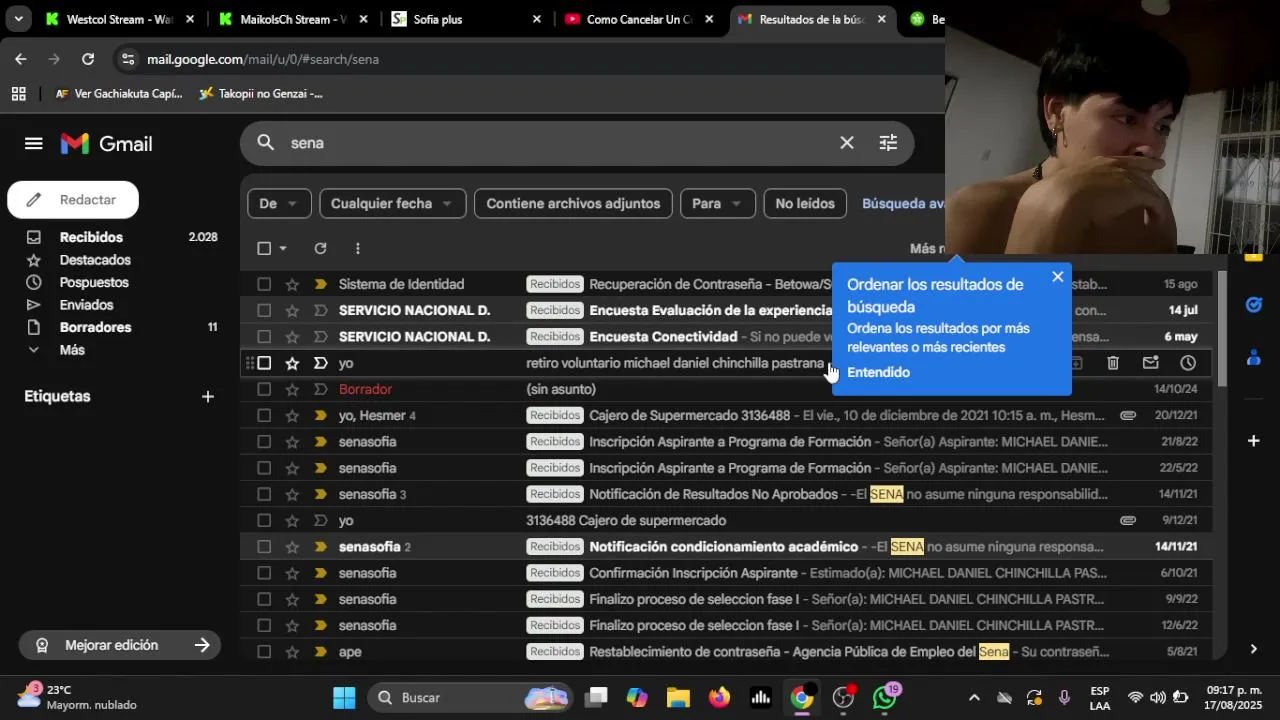Open the select-all dropdown arrow
The image size is (1280, 720).
pyautogui.click(x=283, y=248)
